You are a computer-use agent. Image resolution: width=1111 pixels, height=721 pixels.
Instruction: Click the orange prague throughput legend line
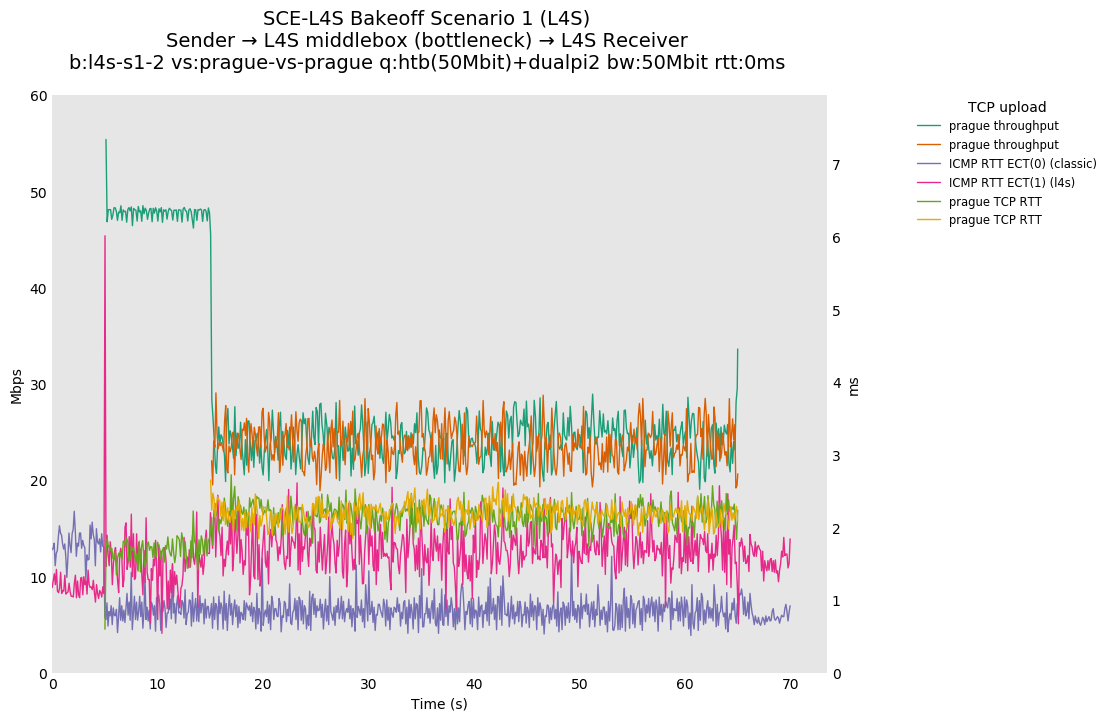(928, 145)
